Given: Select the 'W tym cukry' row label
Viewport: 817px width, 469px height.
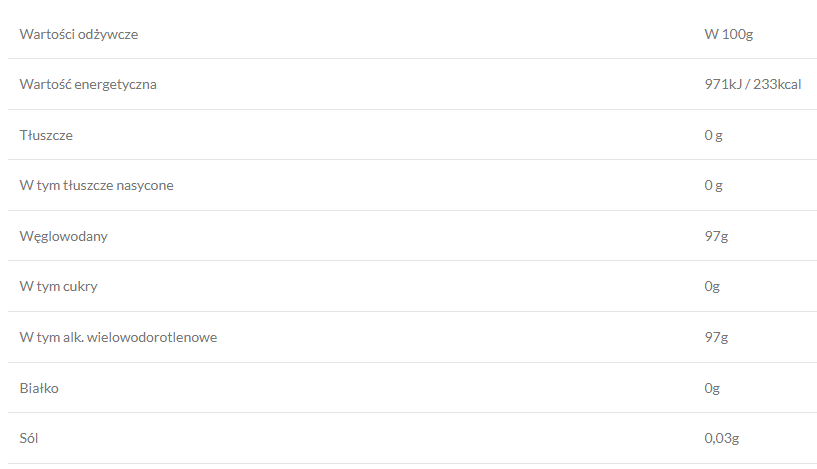Looking at the screenshot, I should (59, 287).
